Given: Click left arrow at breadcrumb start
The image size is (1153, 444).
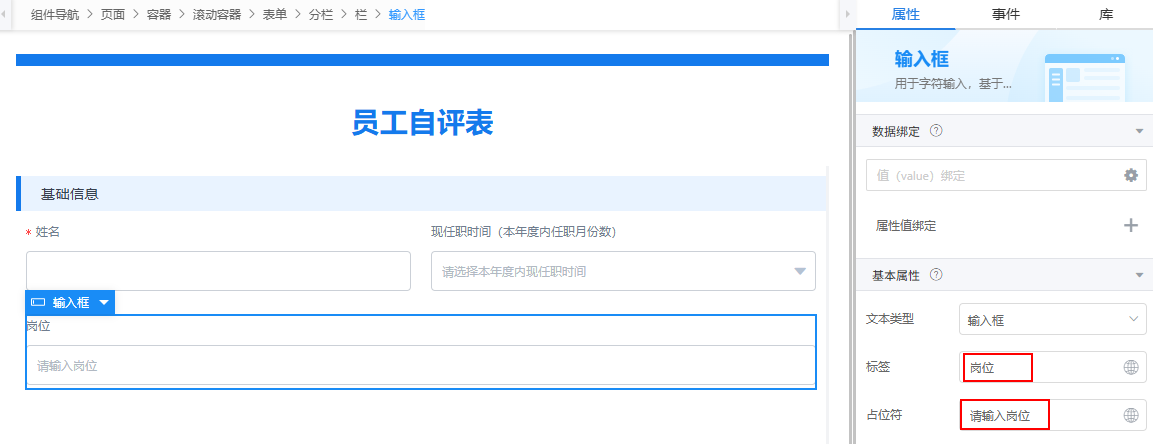Looking at the screenshot, I should click(6, 15).
